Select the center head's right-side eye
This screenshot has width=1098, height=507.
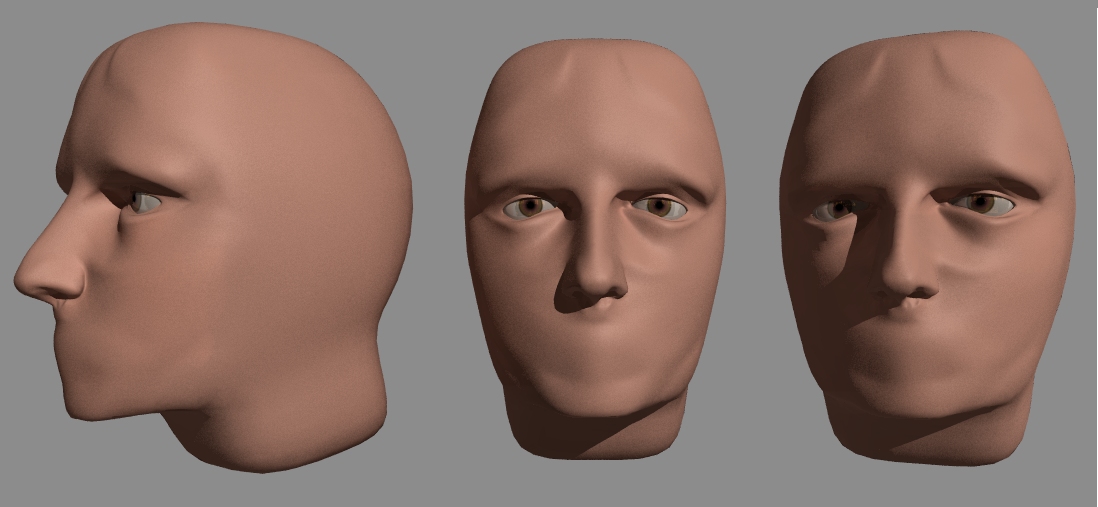pyautogui.click(x=660, y=207)
